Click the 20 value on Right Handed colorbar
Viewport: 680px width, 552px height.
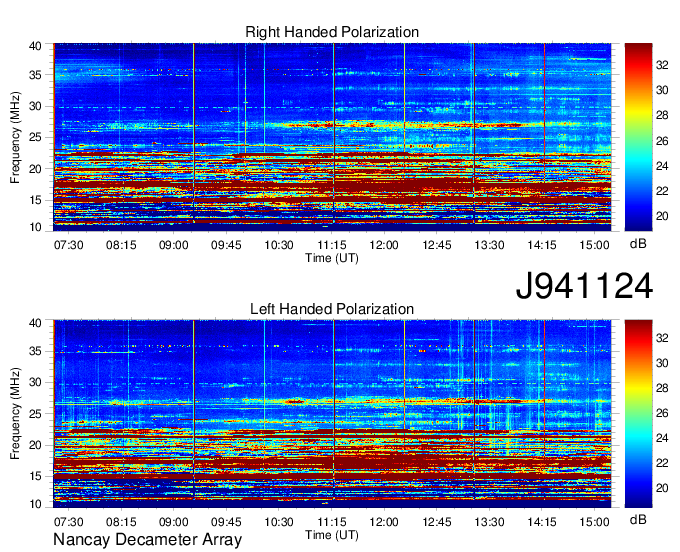pos(662,216)
